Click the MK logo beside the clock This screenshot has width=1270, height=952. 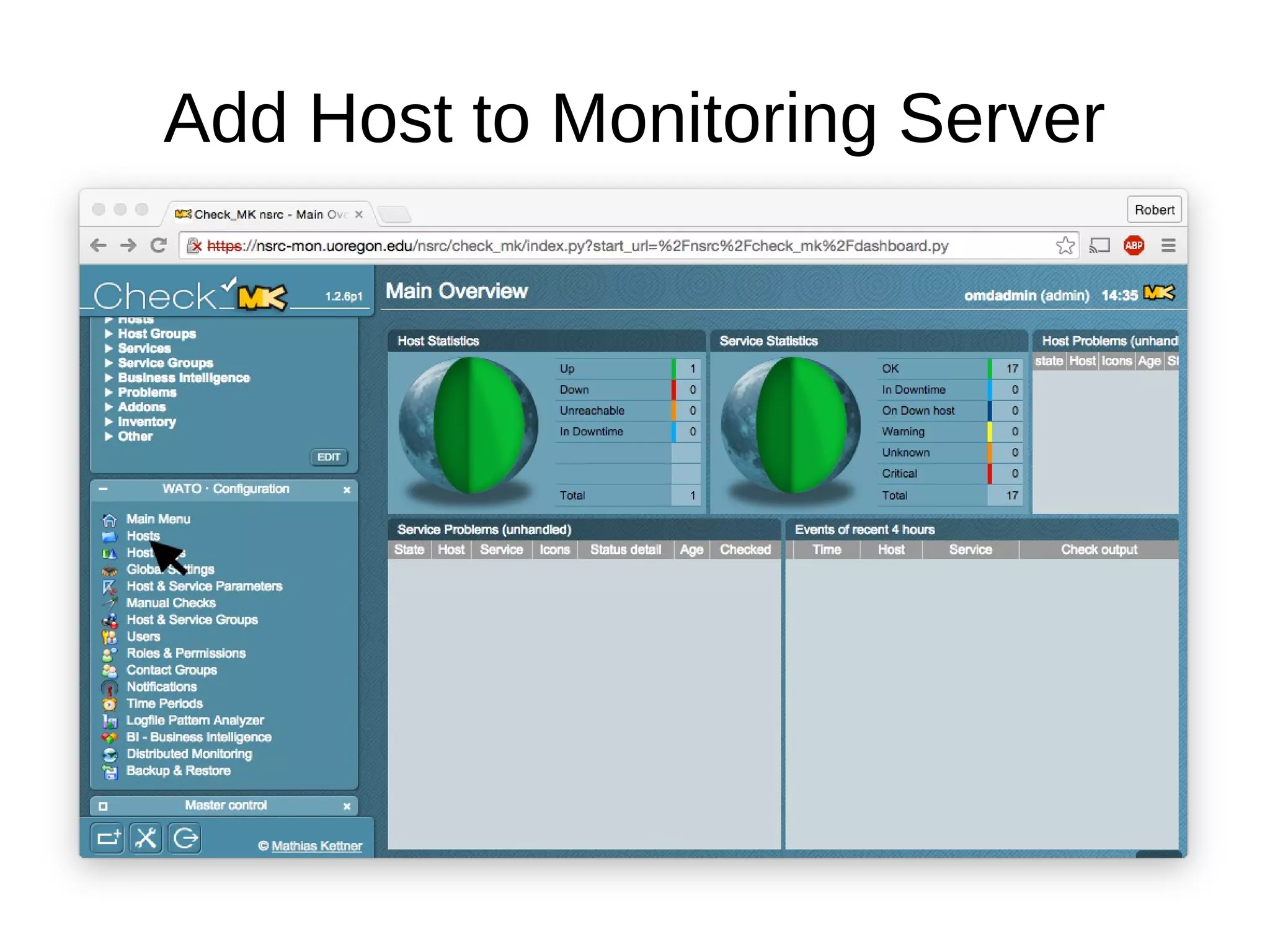pyautogui.click(x=1159, y=293)
